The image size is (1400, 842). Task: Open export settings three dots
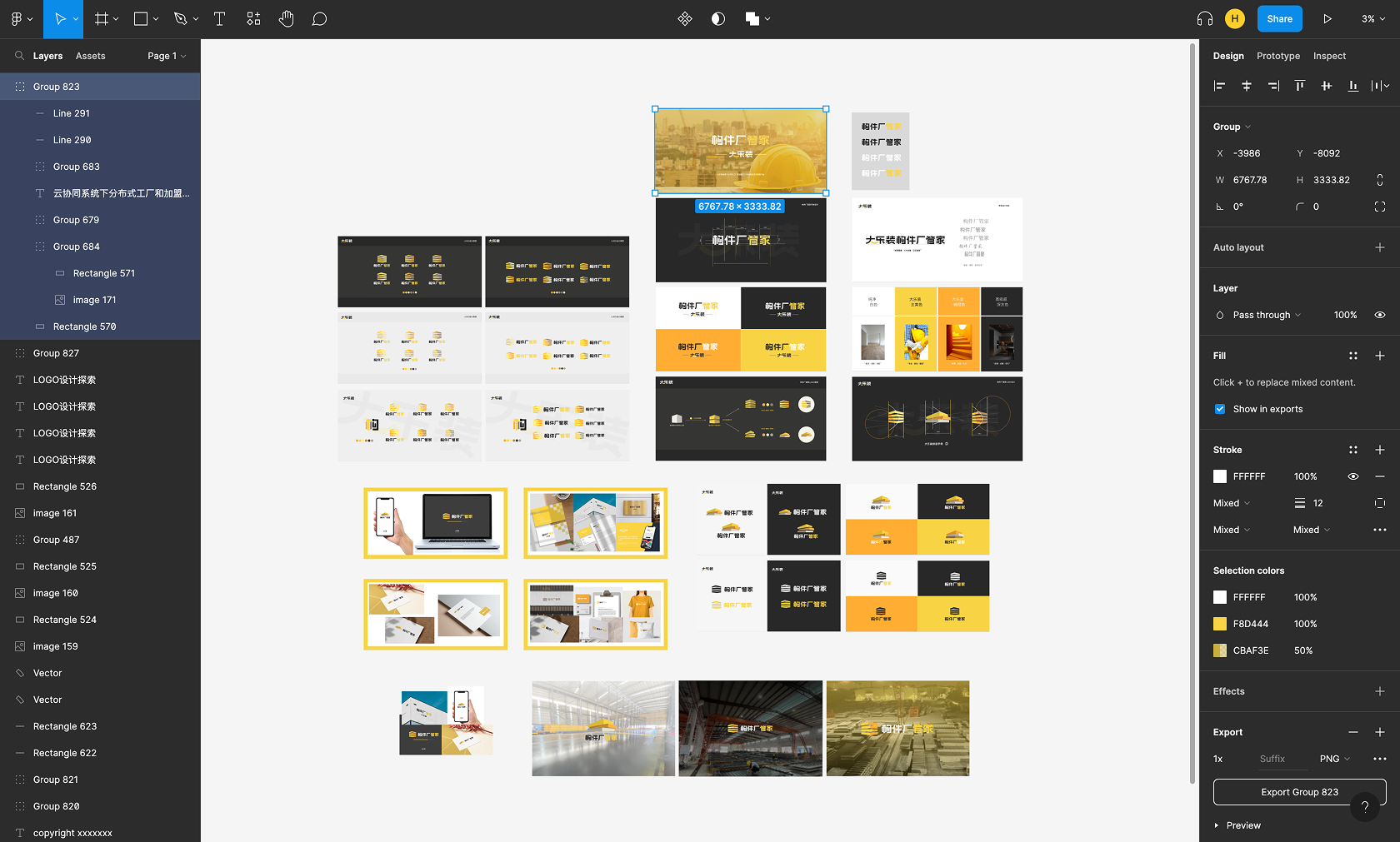point(1380,759)
